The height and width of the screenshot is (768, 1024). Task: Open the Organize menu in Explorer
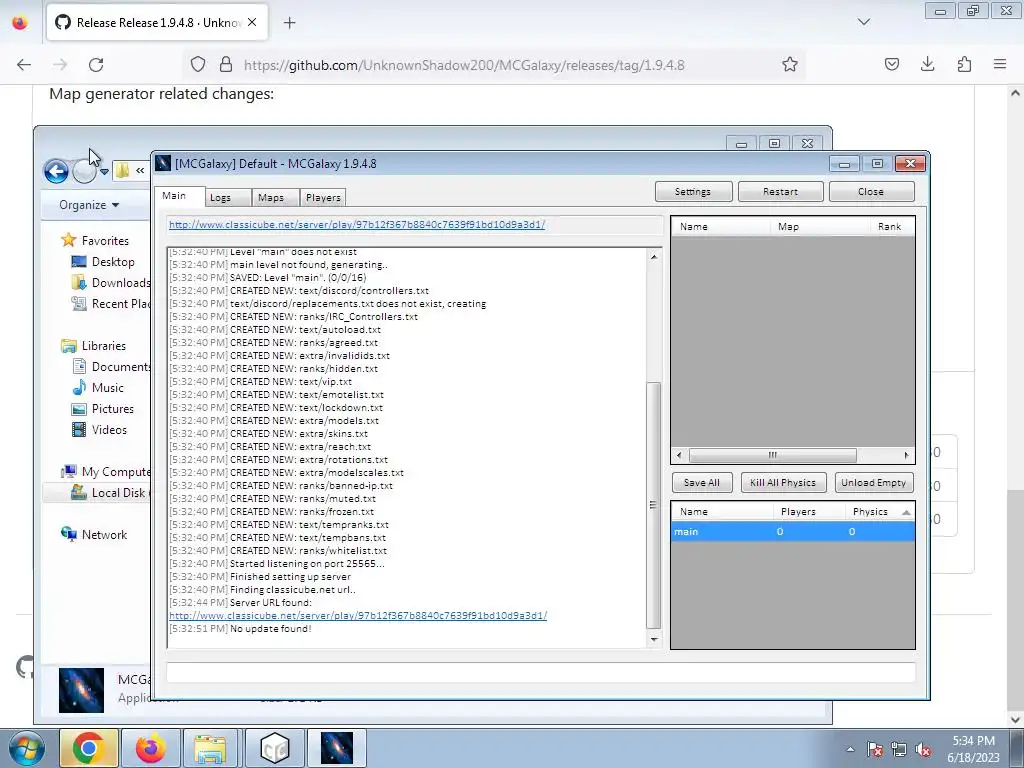click(x=89, y=205)
